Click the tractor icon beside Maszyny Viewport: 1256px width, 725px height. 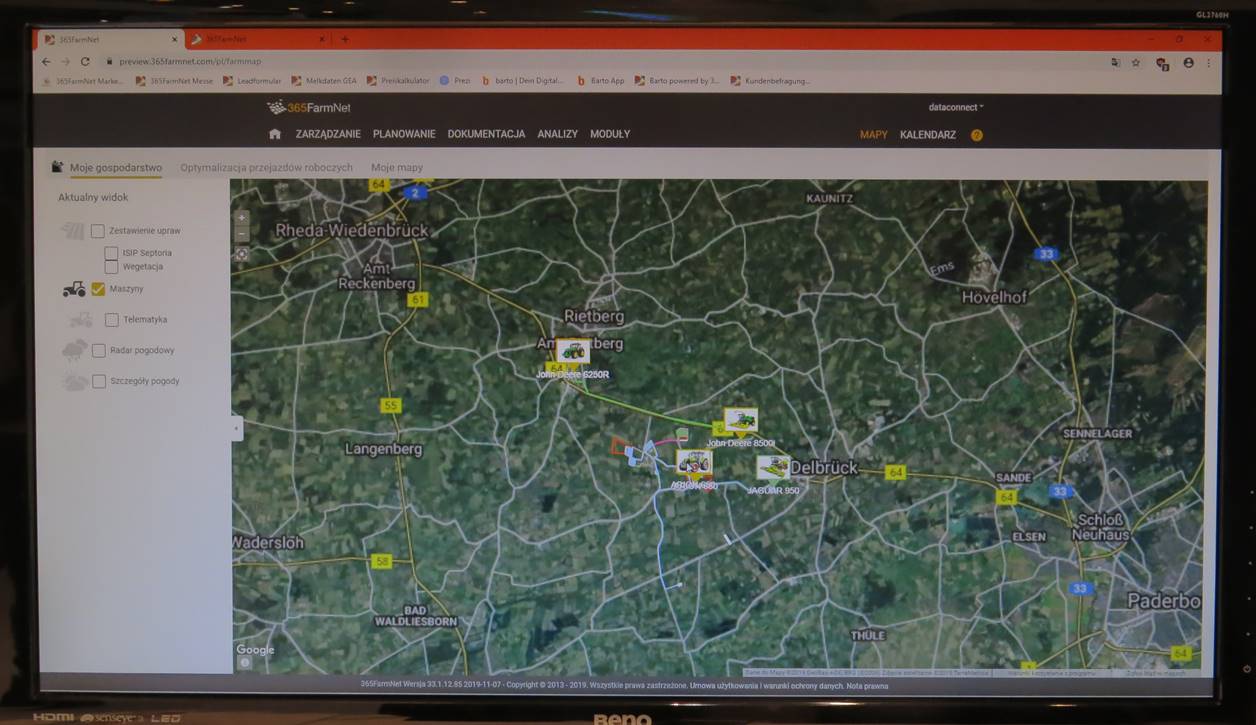coord(74,289)
